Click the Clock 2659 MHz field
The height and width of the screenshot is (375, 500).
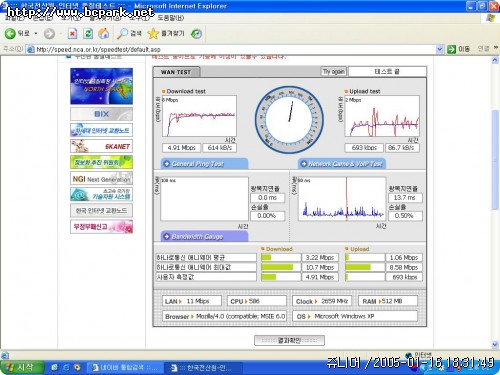[322, 301]
